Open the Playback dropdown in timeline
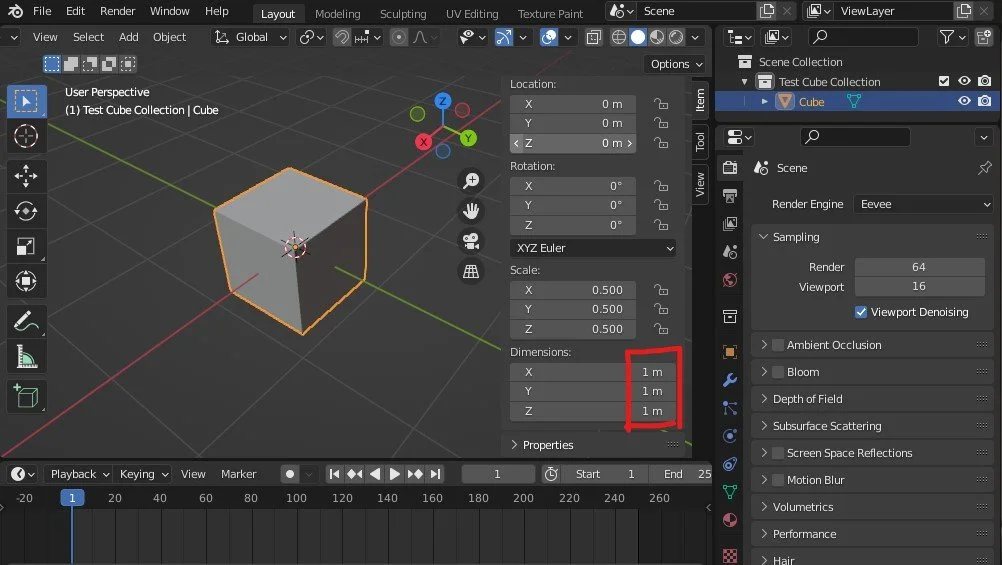The width and height of the screenshot is (1002, 565). click(80, 474)
